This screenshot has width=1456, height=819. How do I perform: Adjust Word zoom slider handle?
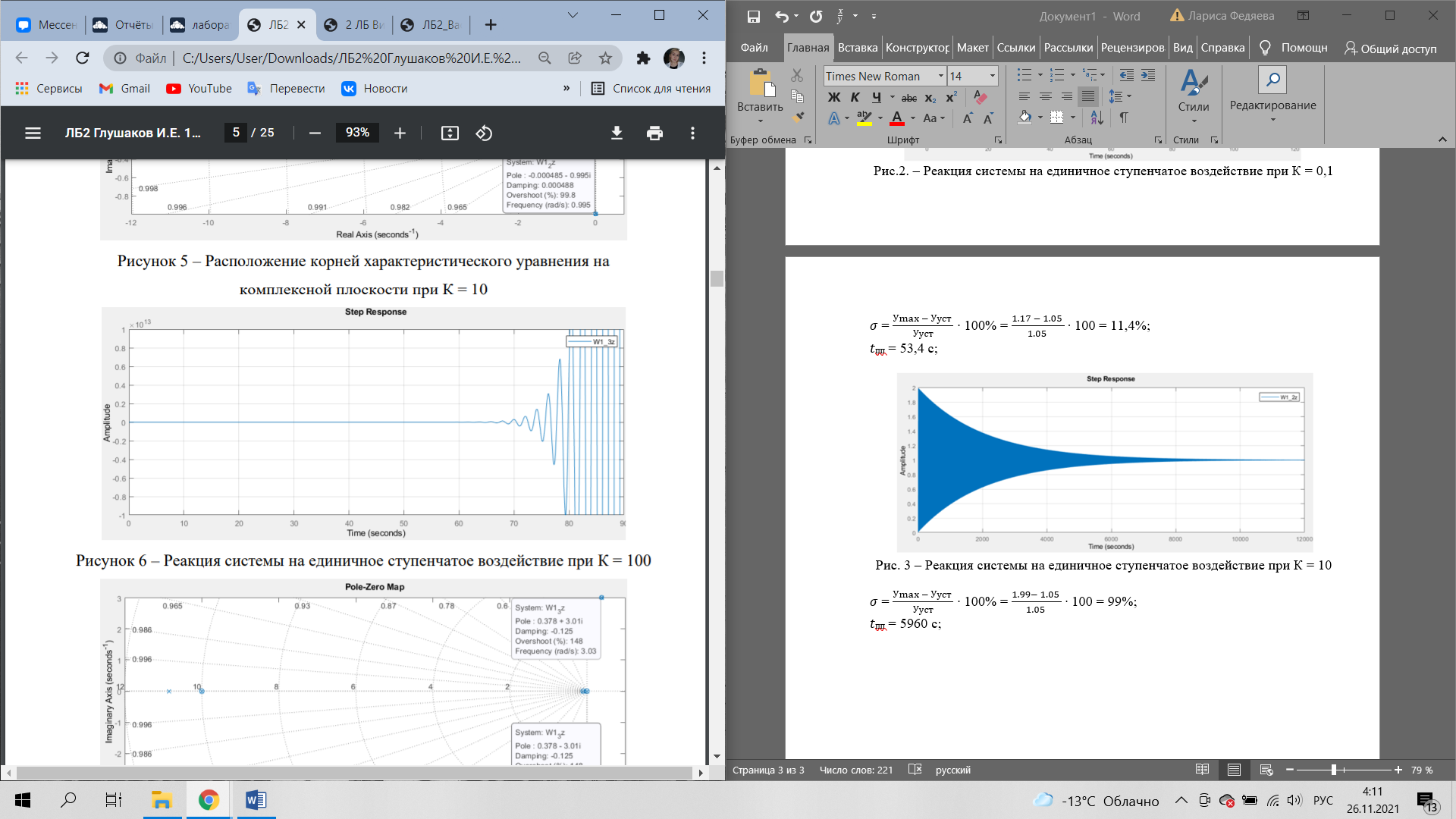1333,770
